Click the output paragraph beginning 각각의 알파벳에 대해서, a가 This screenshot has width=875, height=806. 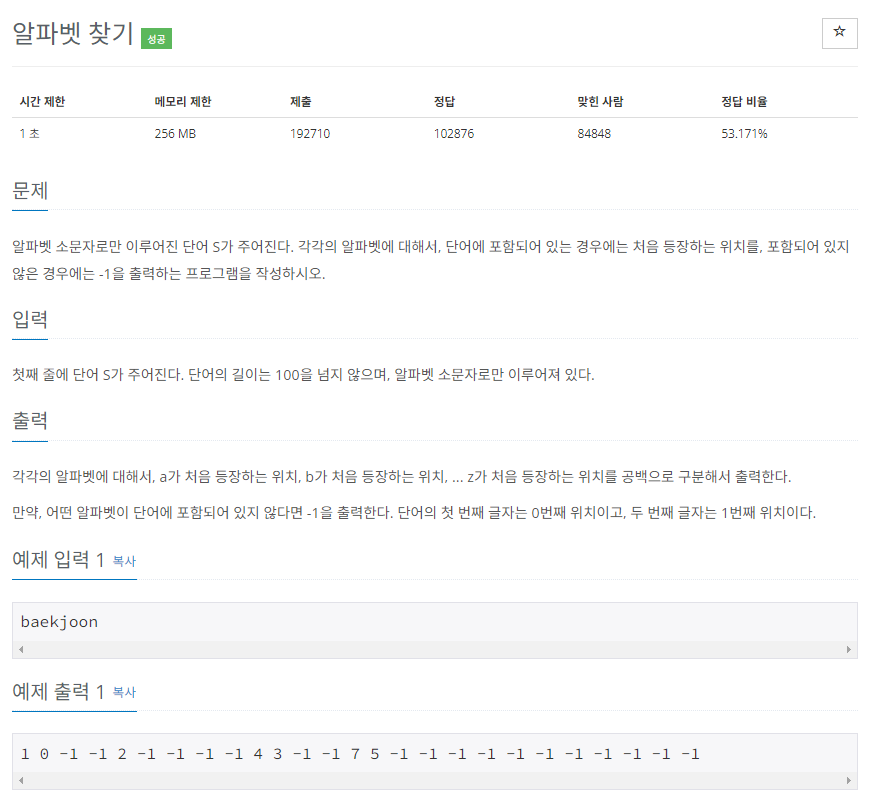[402, 477]
